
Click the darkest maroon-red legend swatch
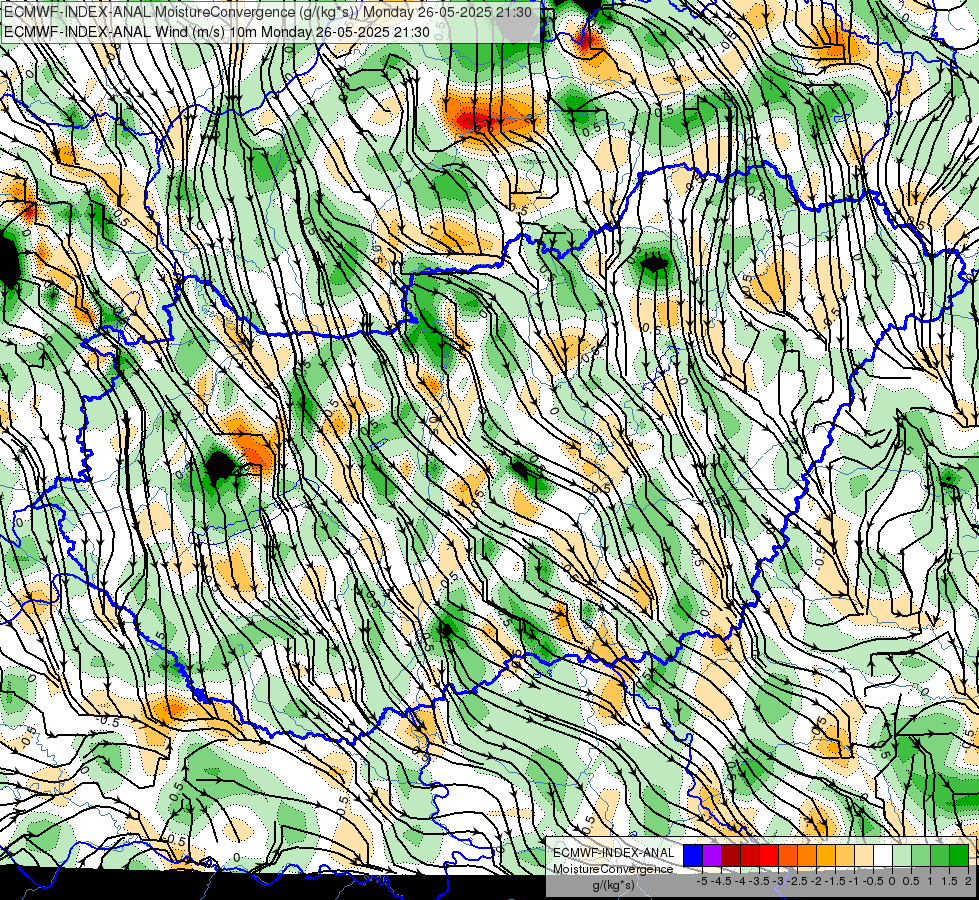point(731,856)
